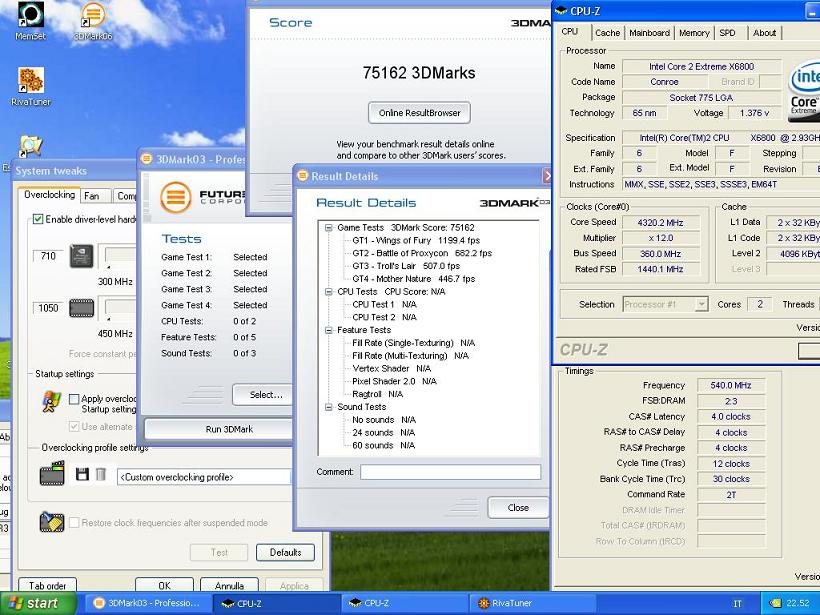Switch to 3DMark03 Professional taskbar item
820x615 pixels.
[147, 603]
